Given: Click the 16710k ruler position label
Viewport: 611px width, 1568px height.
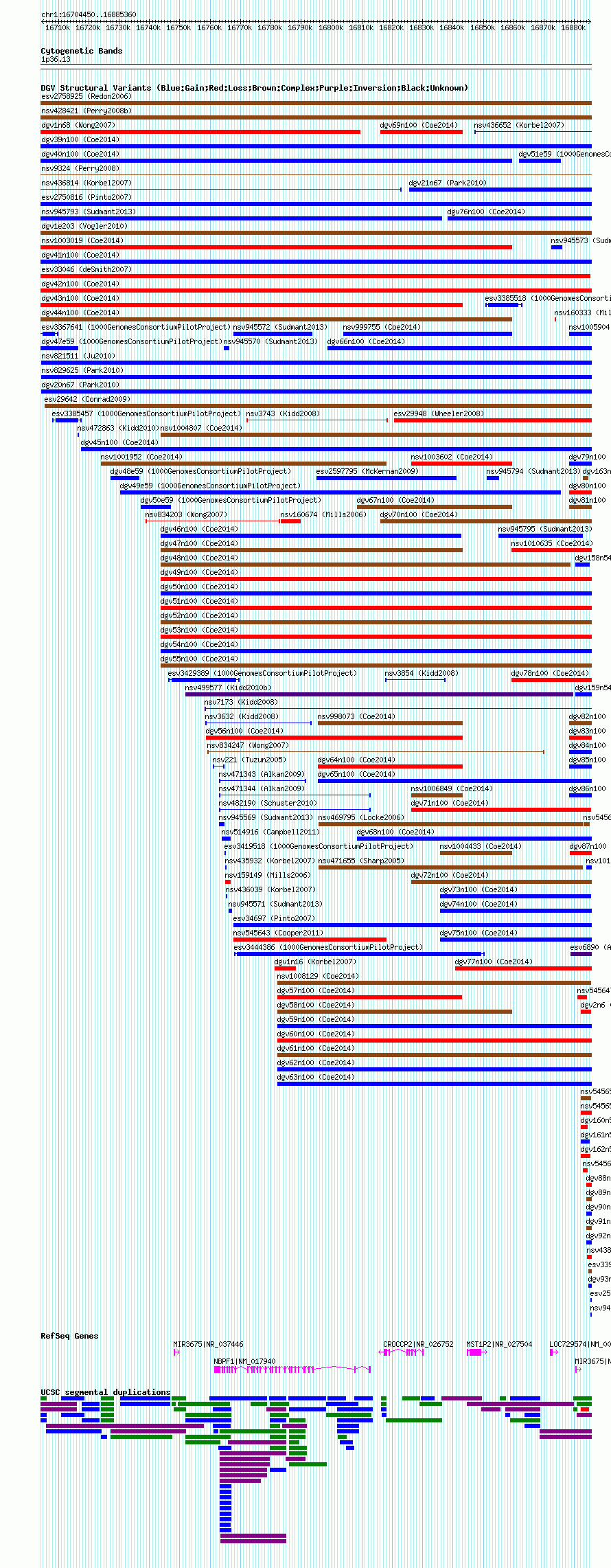Looking at the screenshot, I should click(58, 27).
